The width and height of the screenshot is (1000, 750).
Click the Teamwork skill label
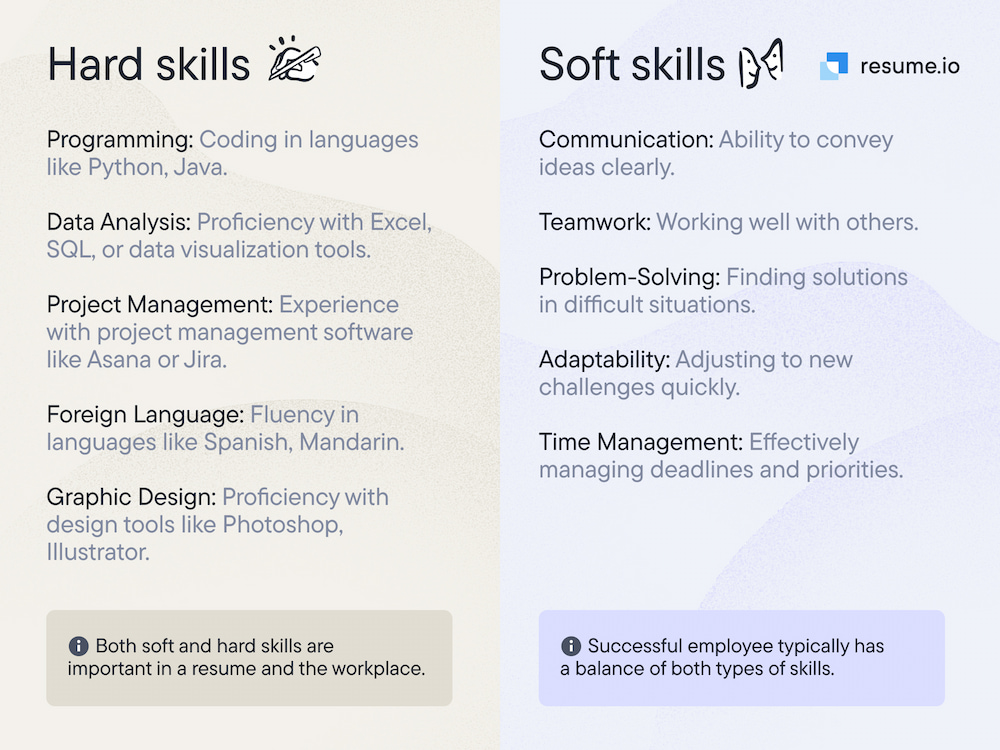[594, 222]
